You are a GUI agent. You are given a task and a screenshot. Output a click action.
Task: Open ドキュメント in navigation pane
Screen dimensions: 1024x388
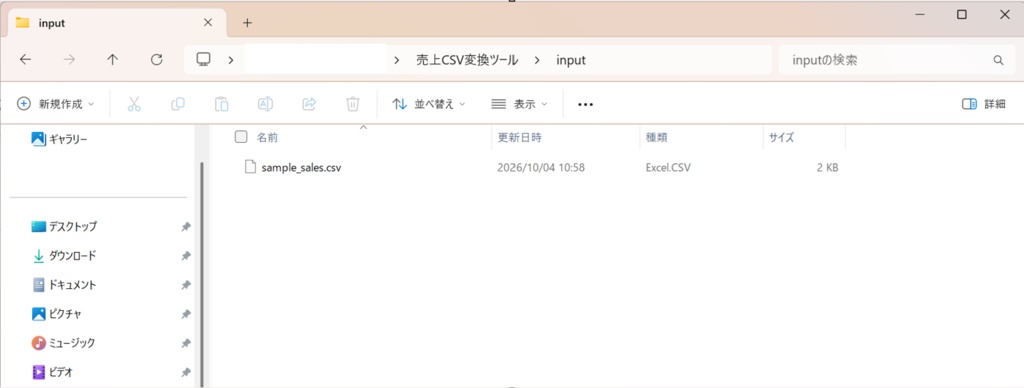click(x=64, y=285)
